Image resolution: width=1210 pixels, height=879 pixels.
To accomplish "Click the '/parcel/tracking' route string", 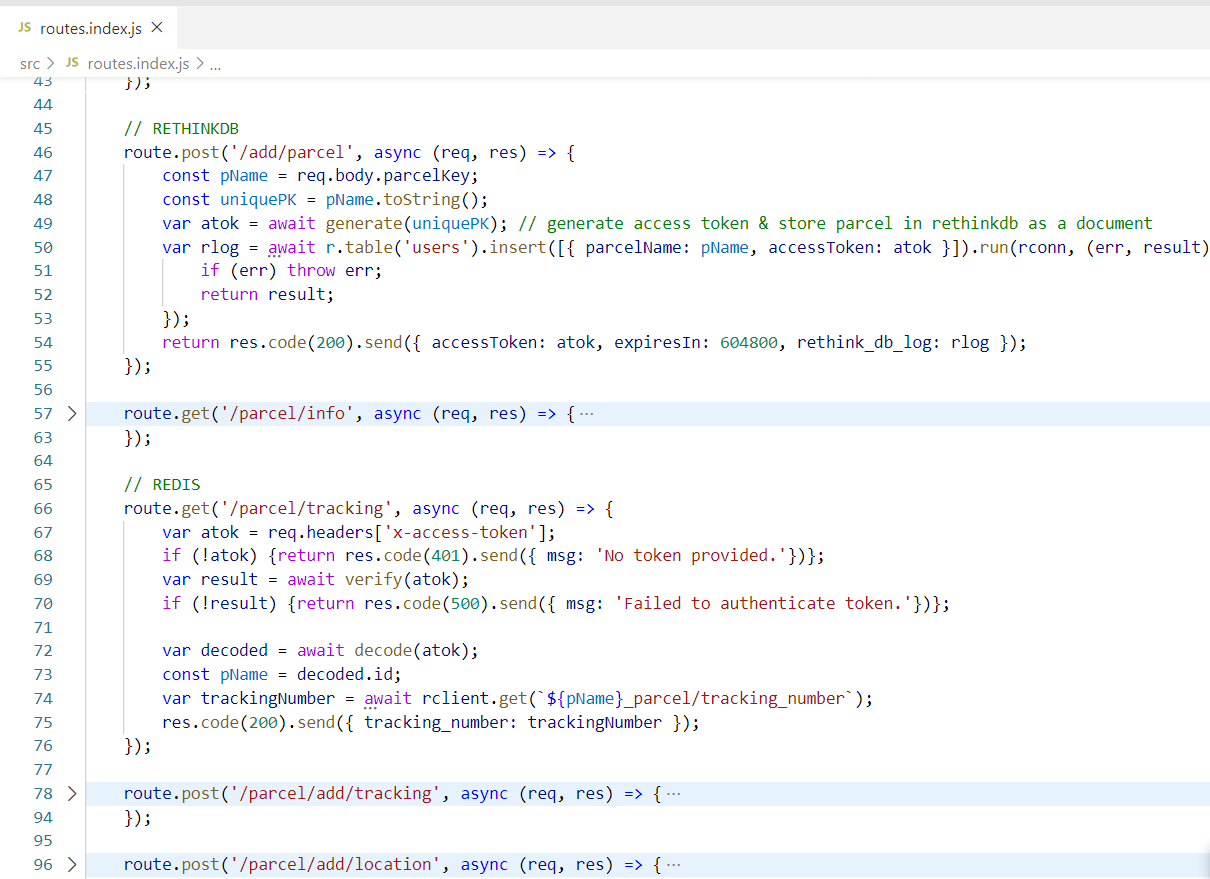I will tap(314, 508).
